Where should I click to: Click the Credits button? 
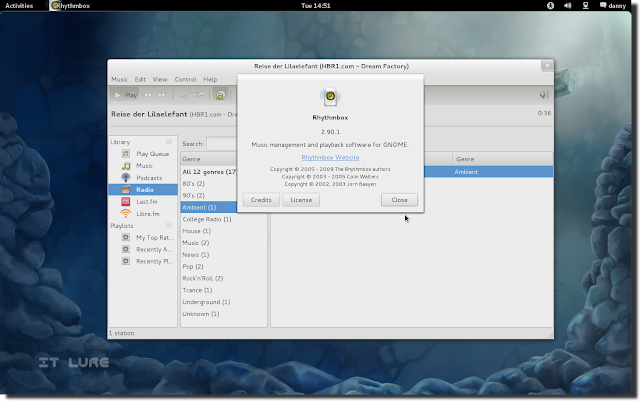click(x=261, y=200)
